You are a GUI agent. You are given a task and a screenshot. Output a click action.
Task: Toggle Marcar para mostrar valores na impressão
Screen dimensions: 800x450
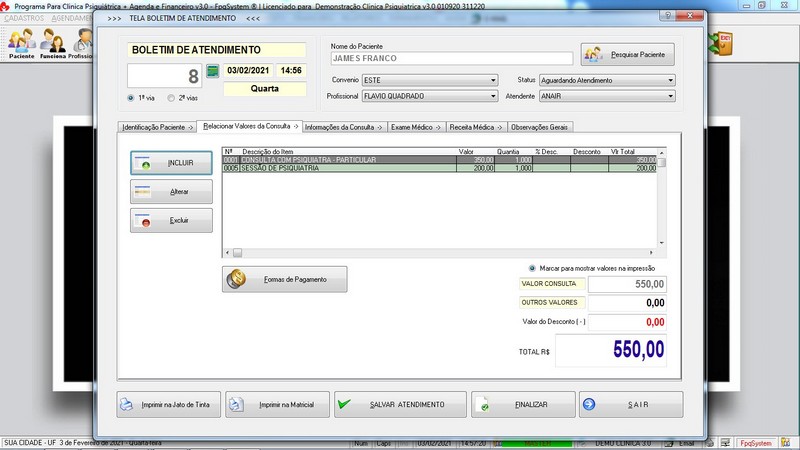pyautogui.click(x=532, y=268)
